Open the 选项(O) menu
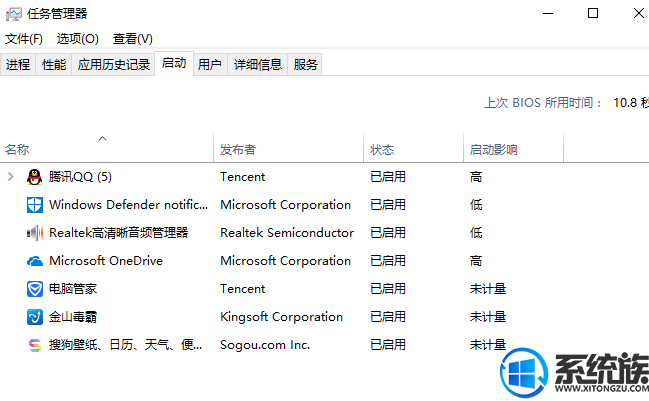This screenshot has width=649, height=401. pos(78,39)
